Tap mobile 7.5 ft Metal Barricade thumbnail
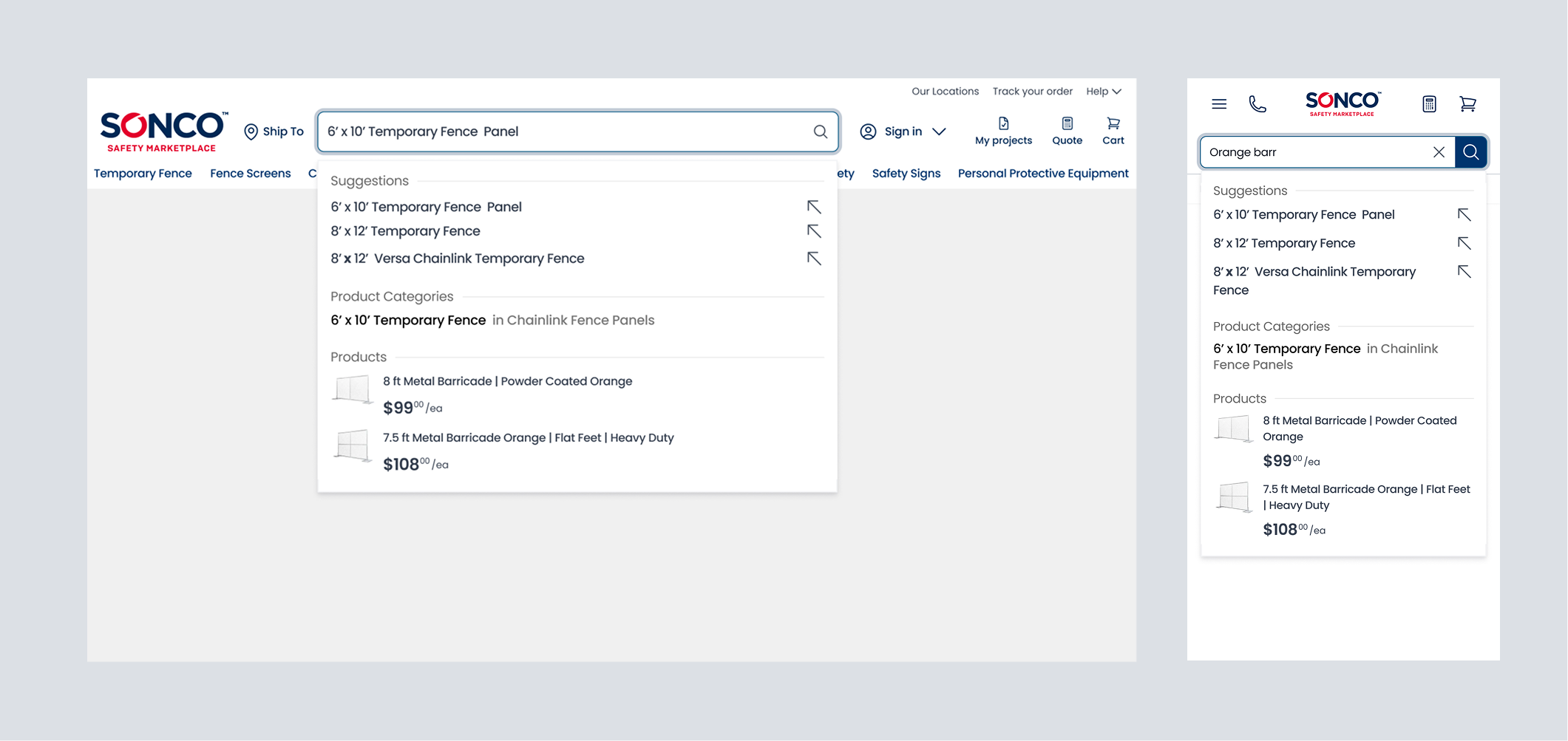The width and height of the screenshot is (1568, 741). click(x=1233, y=497)
